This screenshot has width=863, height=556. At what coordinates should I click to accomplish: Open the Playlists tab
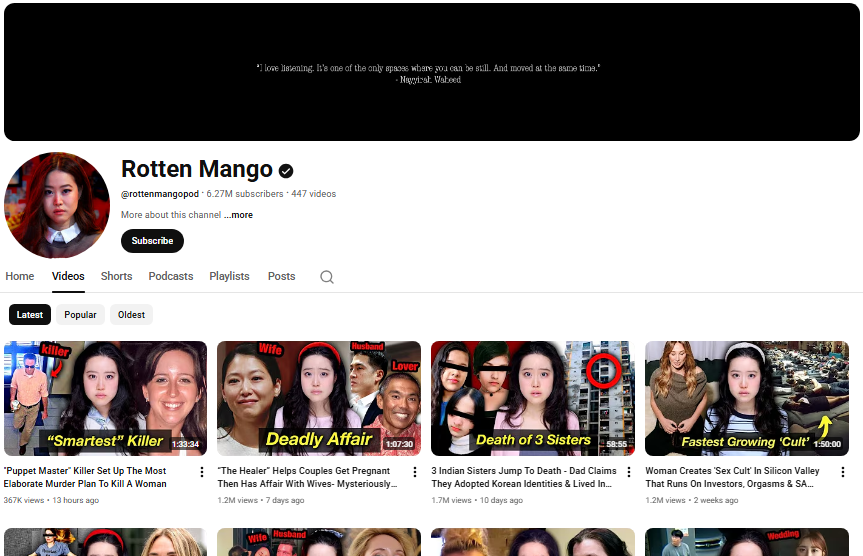click(229, 276)
